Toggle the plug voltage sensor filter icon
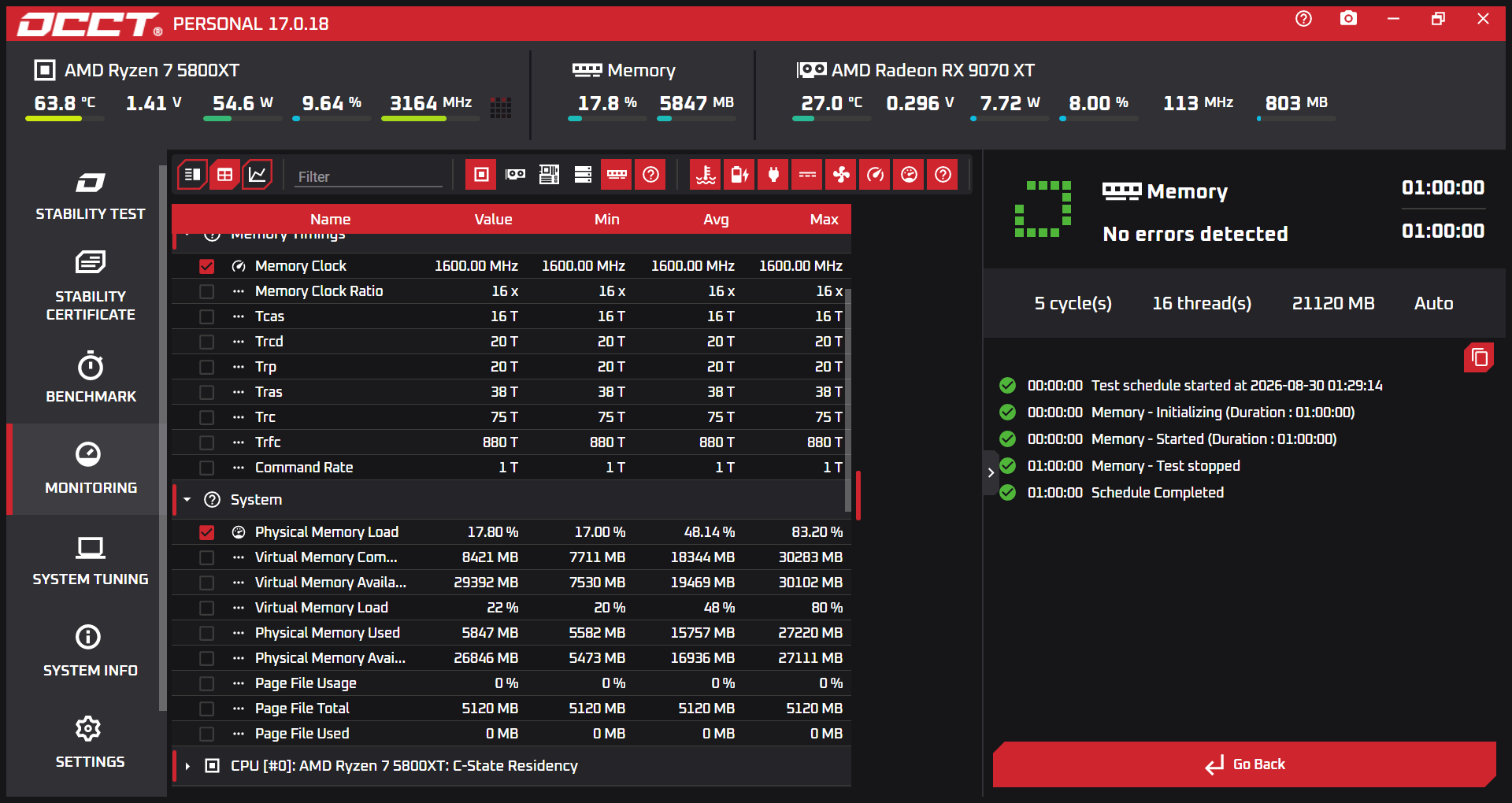 point(773,175)
